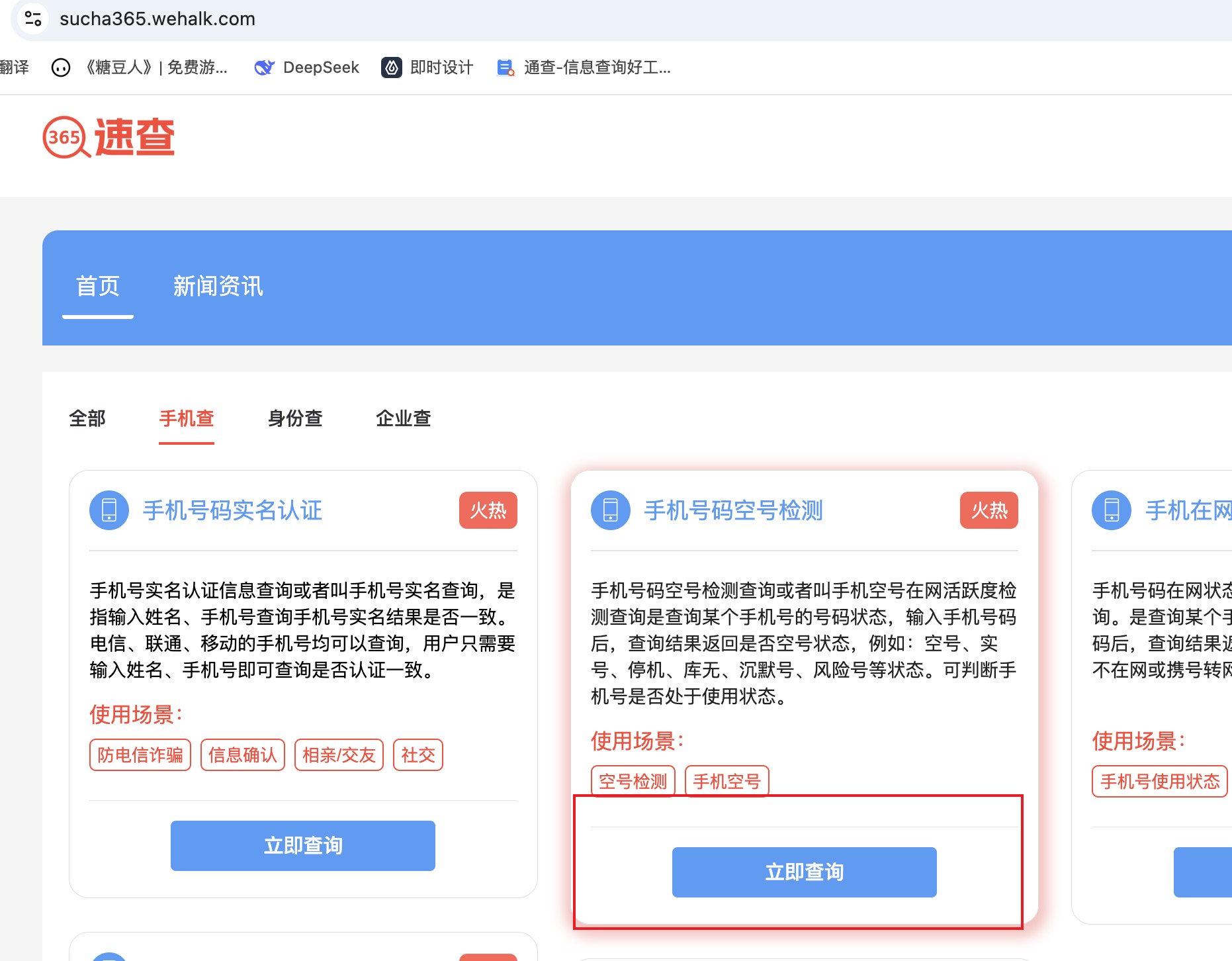Go to the 首页 navigation item

tap(98, 287)
